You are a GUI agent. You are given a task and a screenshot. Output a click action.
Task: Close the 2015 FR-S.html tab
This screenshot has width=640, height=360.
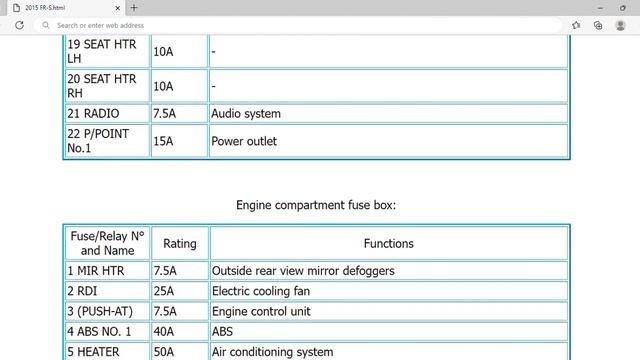[x=118, y=8]
